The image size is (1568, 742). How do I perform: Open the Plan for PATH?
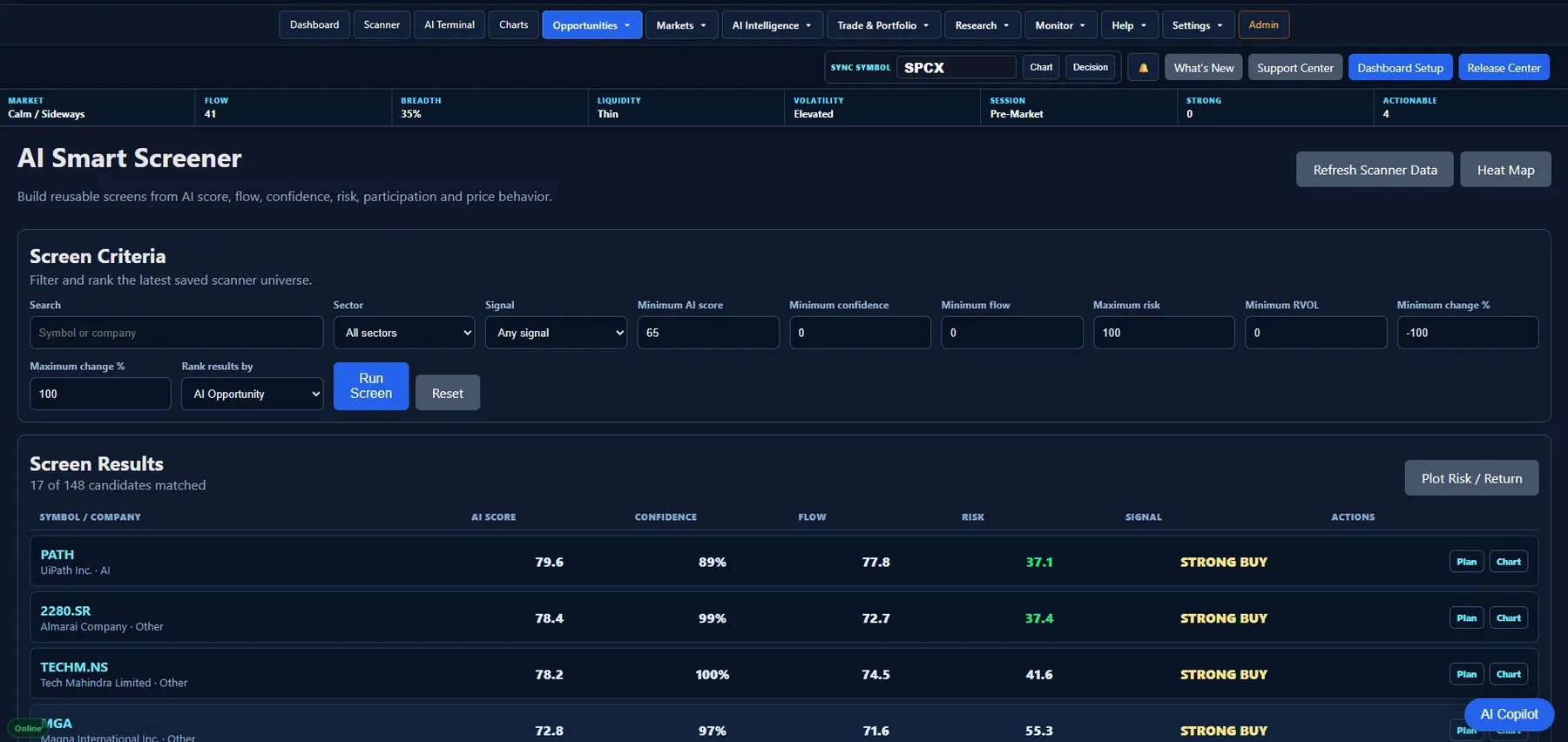pos(1467,562)
